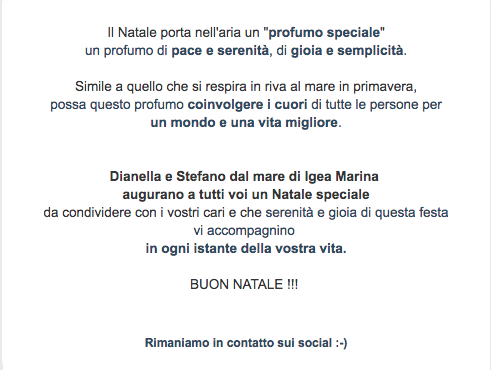
Task: Click "Rimaniamo in contatto sui social :-)"
Action: [x=246, y=343]
